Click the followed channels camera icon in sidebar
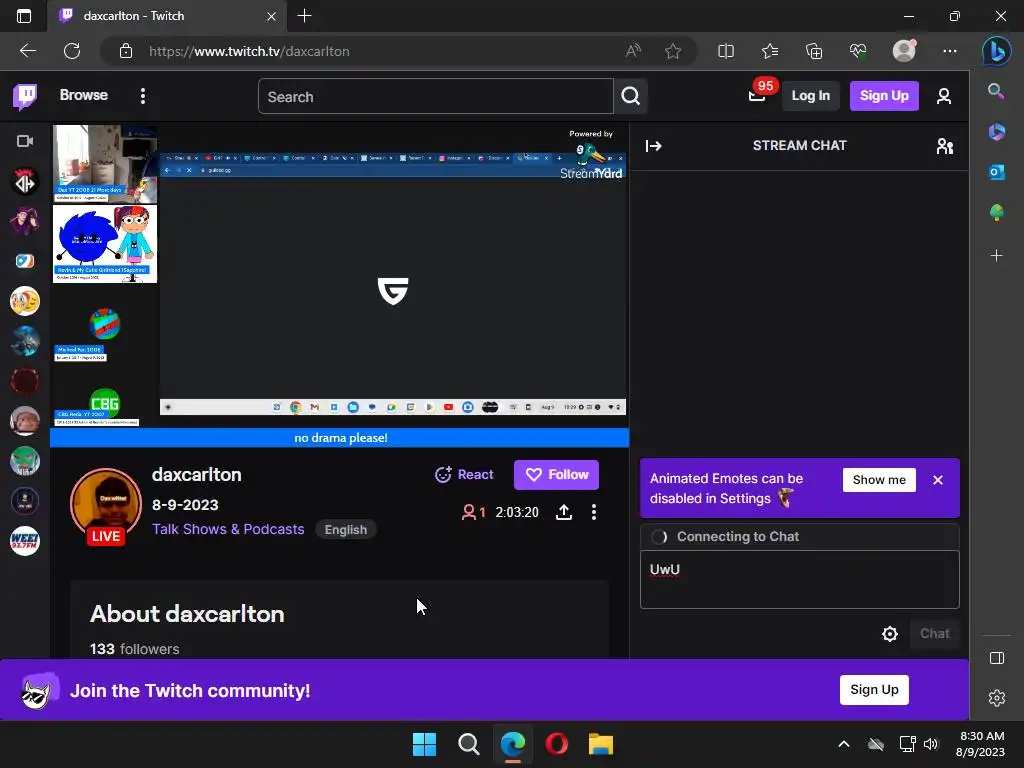This screenshot has height=768, width=1024. tap(25, 141)
